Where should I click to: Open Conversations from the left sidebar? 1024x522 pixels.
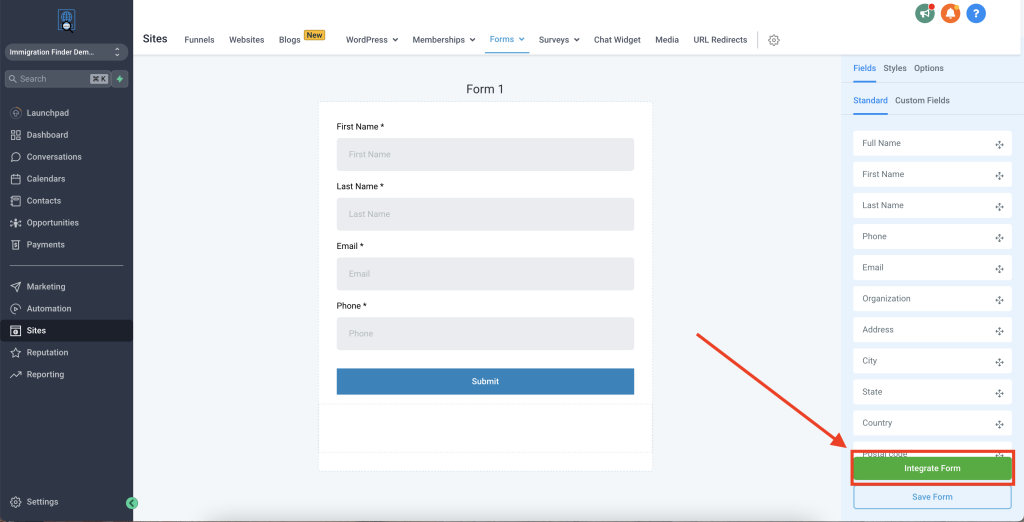tap(54, 157)
